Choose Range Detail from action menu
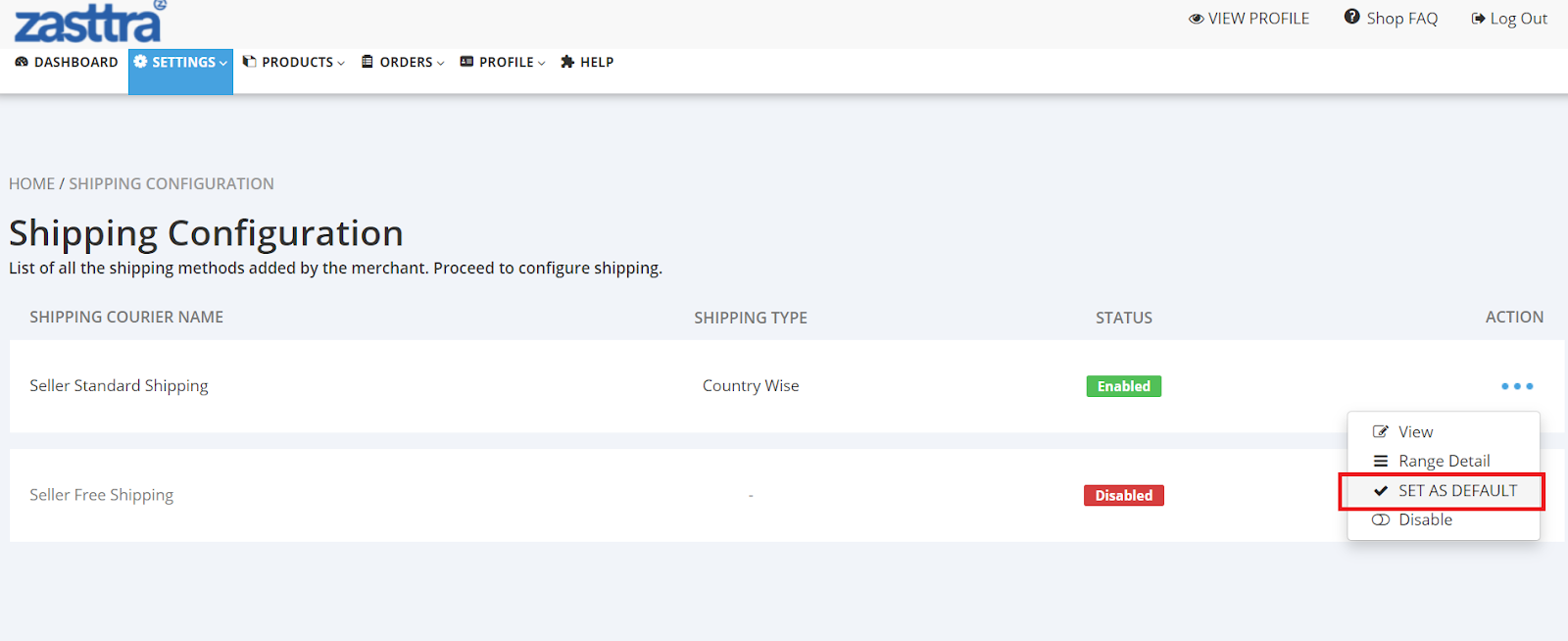Screen dimensions: 1568x641 [1444, 461]
